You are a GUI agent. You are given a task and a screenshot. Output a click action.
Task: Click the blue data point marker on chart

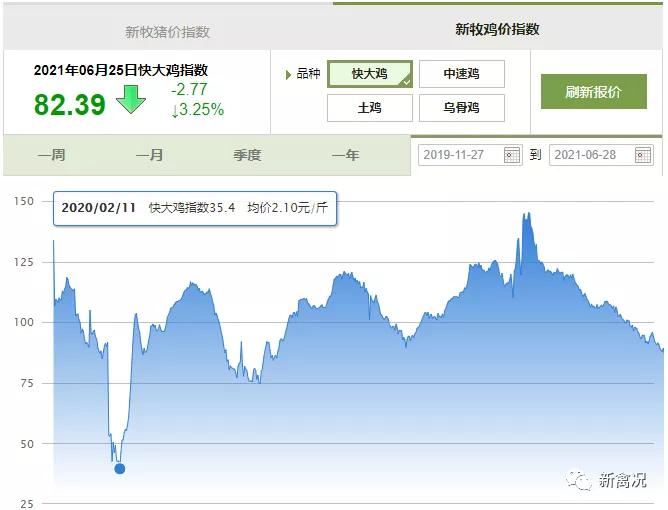coord(120,469)
